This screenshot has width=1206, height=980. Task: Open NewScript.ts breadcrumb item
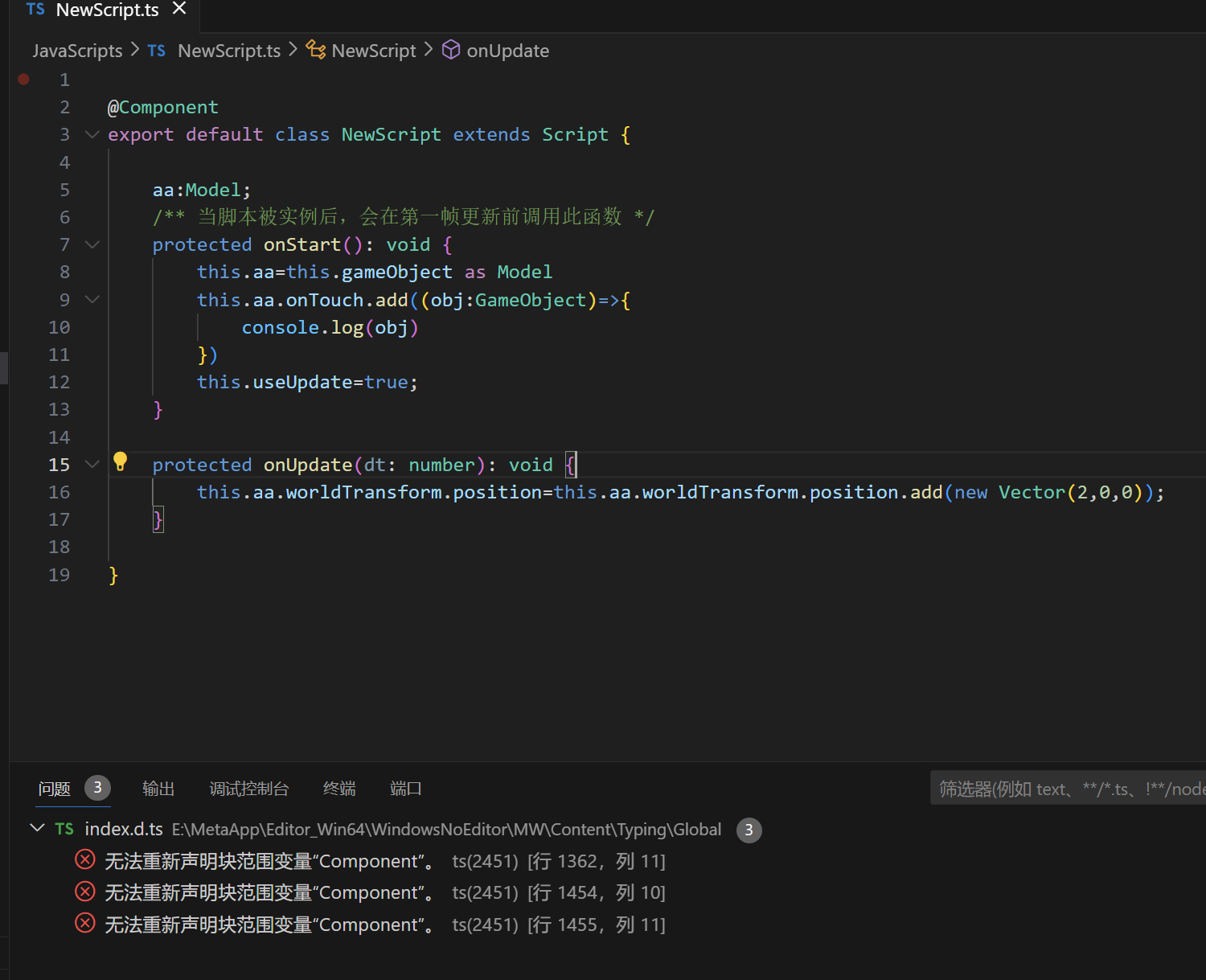click(x=229, y=51)
